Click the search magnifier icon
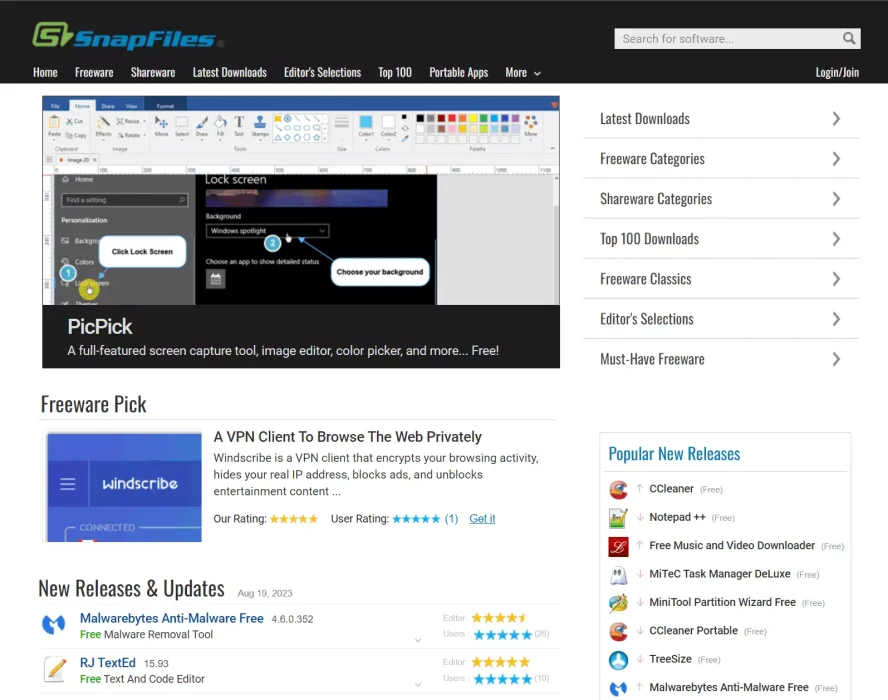 point(848,39)
